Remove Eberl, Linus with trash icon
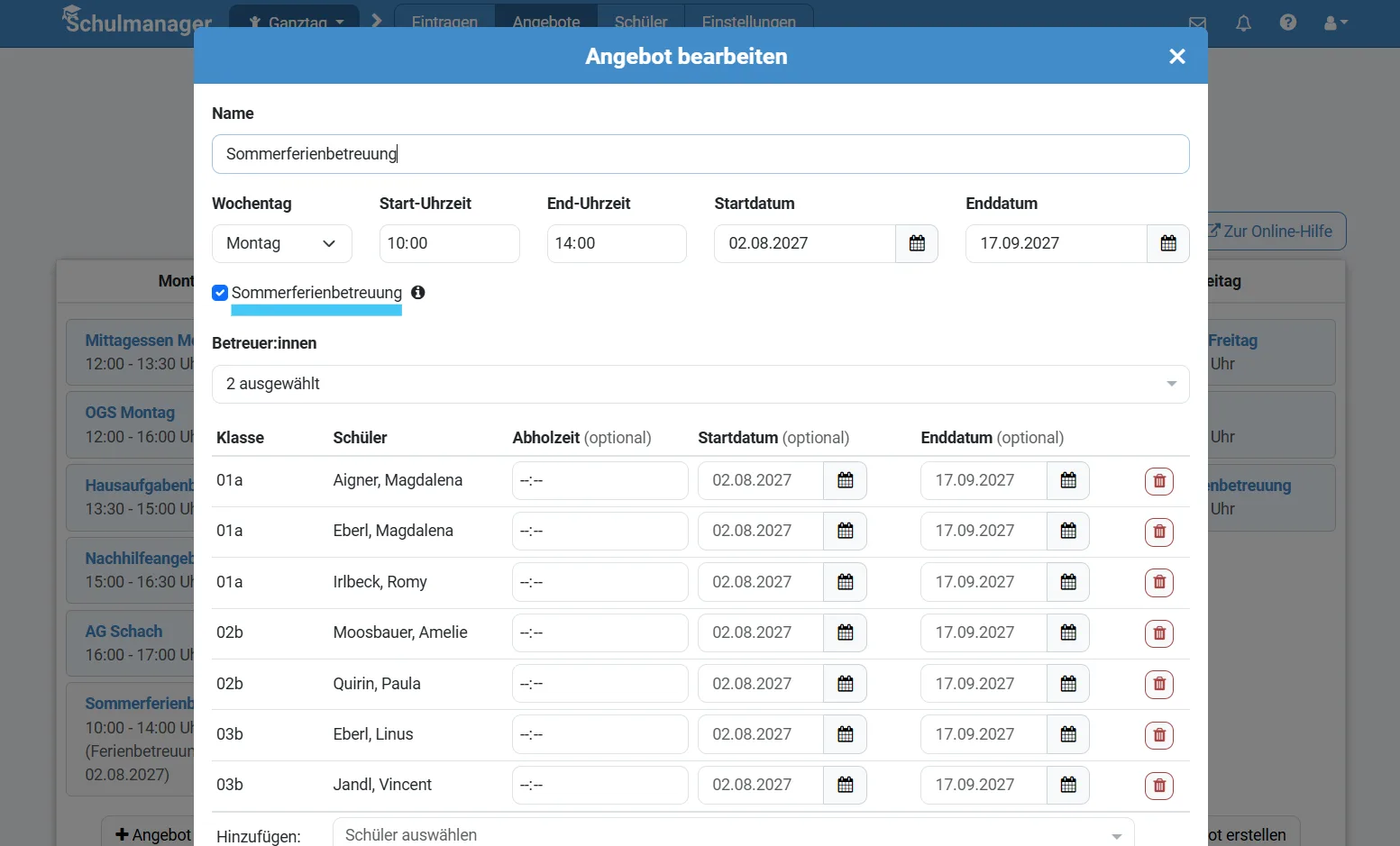This screenshot has width=1400, height=846. [x=1159, y=735]
